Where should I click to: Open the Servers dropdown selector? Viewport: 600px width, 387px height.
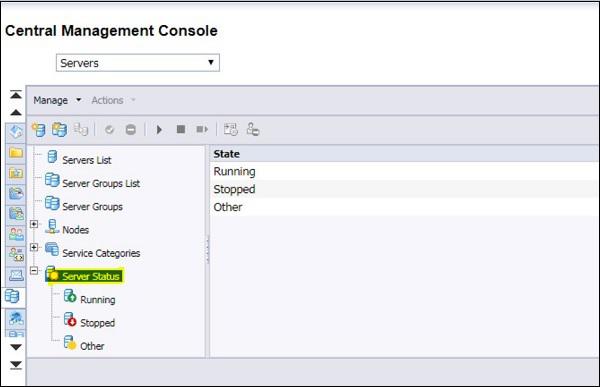click(x=138, y=63)
